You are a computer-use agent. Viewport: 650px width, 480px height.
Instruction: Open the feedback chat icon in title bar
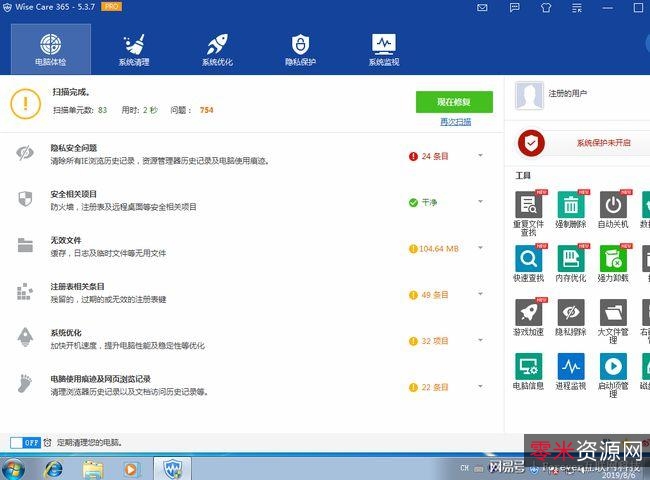tap(514, 7)
